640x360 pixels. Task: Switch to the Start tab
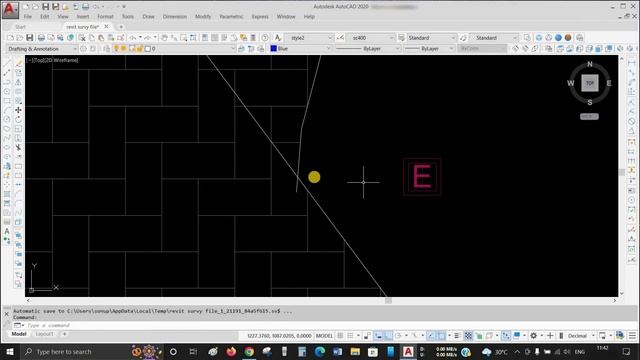pos(20,27)
